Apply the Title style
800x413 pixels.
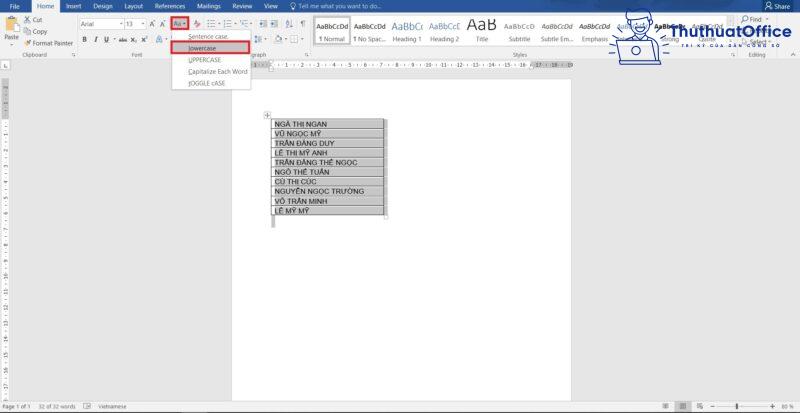pyautogui.click(x=482, y=31)
